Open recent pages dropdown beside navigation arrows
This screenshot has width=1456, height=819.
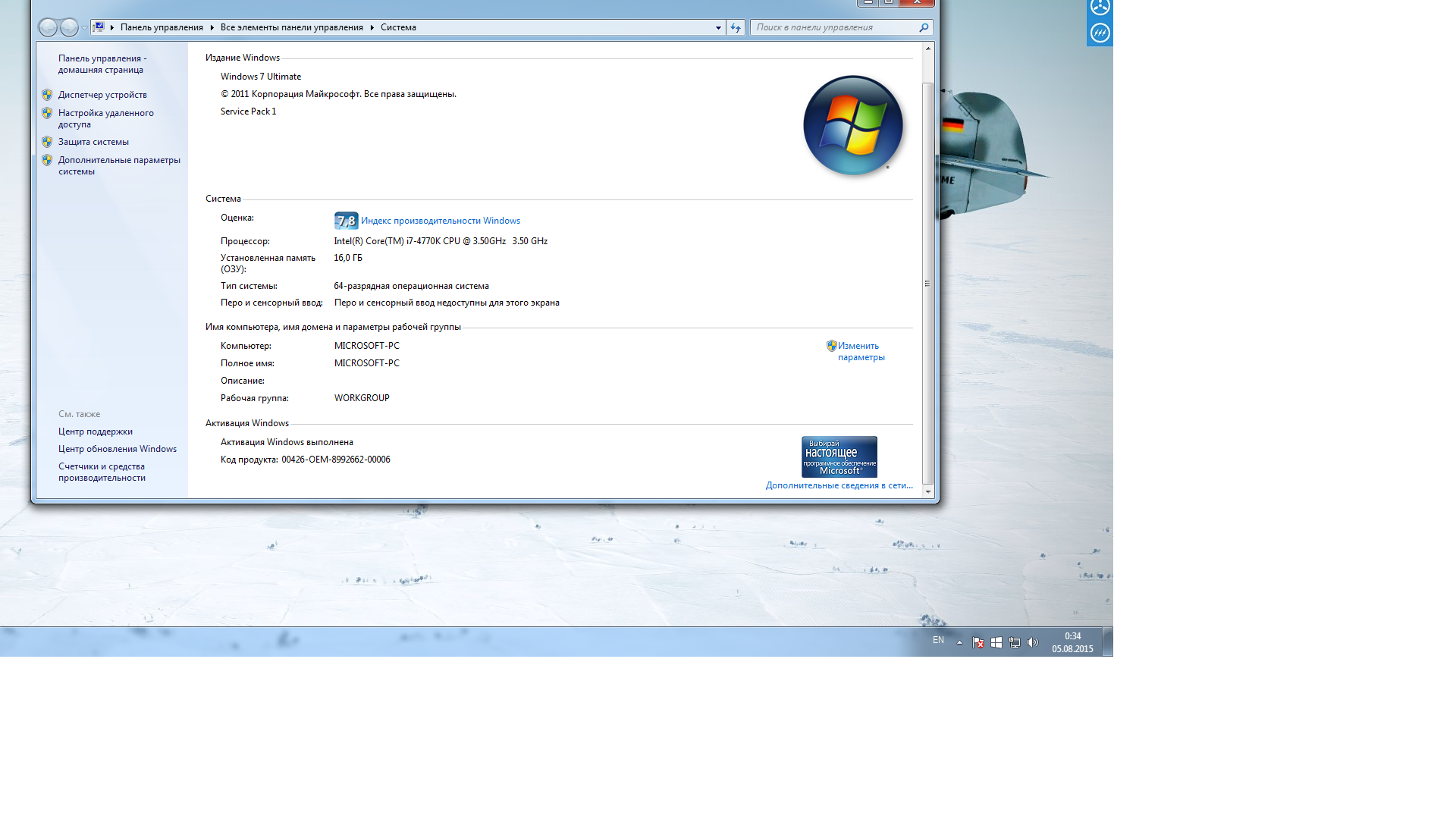point(84,28)
